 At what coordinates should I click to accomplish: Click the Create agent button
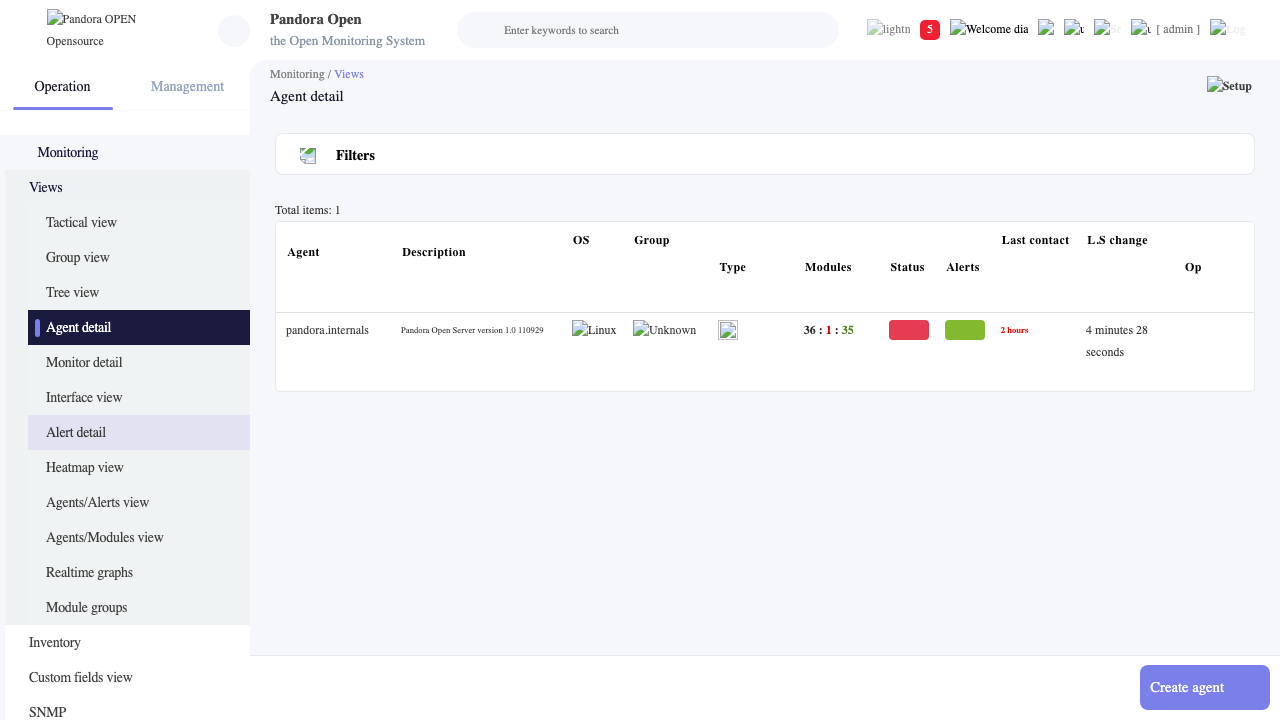[1205, 687]
